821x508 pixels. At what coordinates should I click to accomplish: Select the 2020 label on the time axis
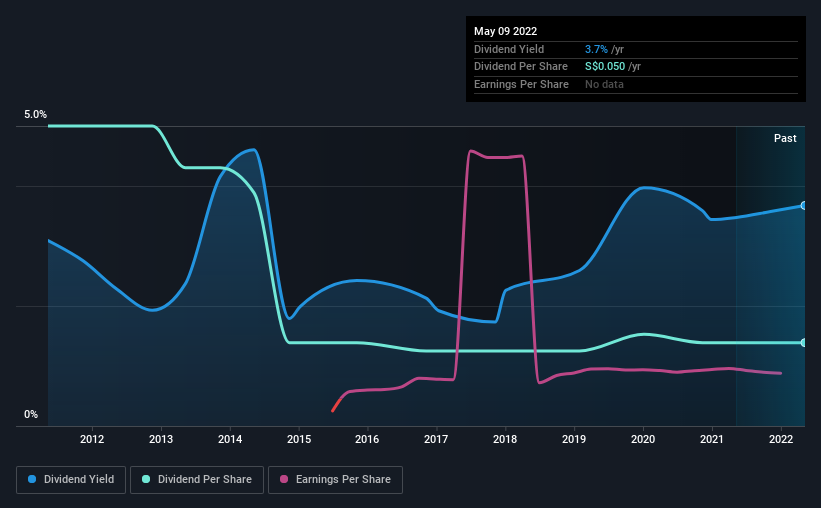point(643,439)
